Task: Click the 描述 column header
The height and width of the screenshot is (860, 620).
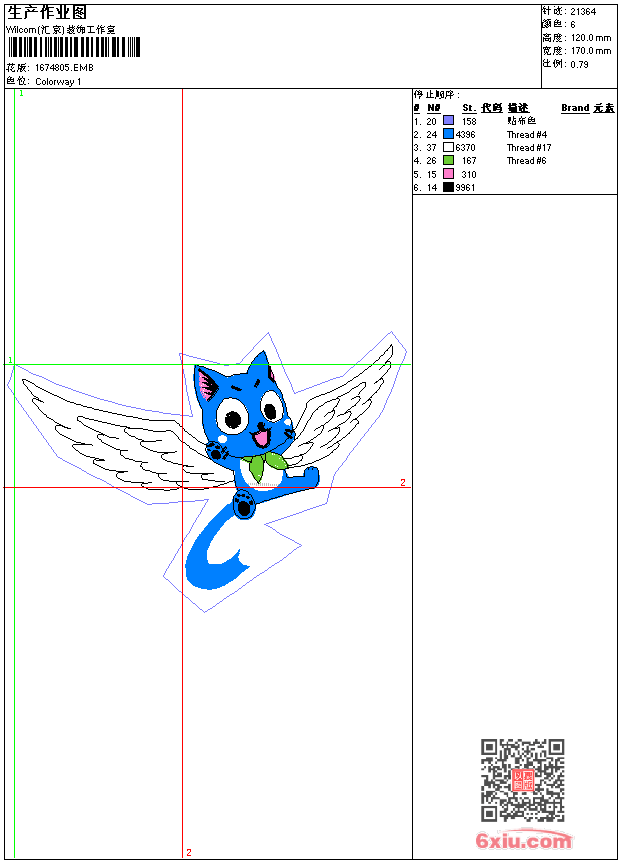Action: coord(518,108)
